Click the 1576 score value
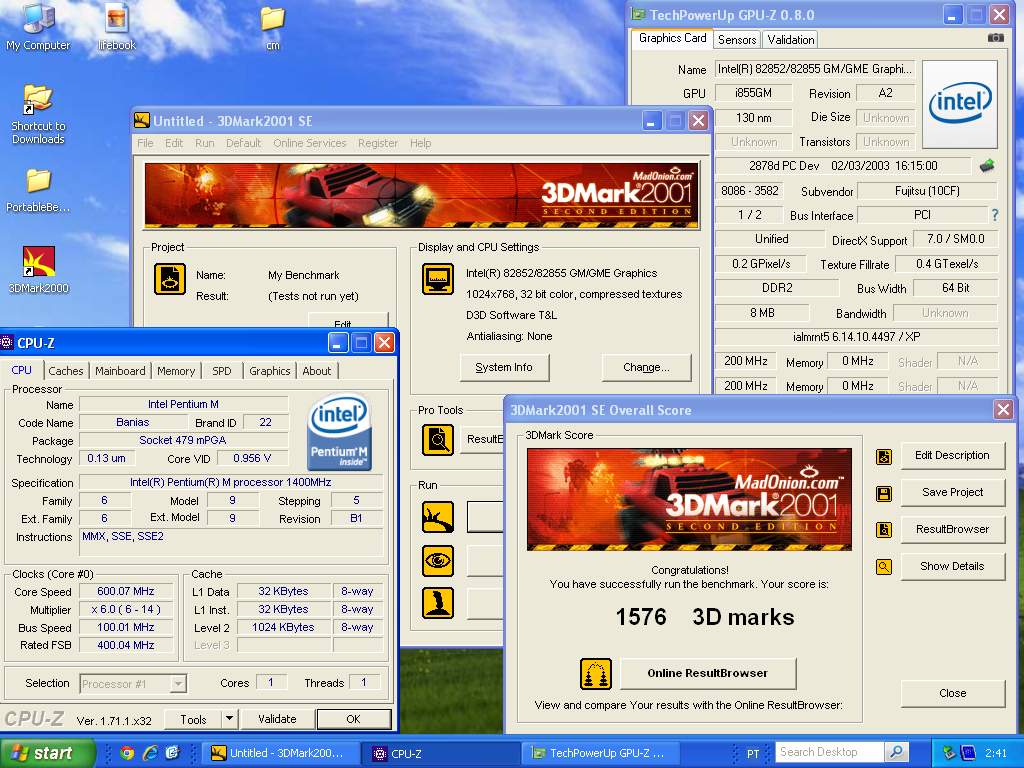This screenshot has width=1024, height=768. point(641,617)
